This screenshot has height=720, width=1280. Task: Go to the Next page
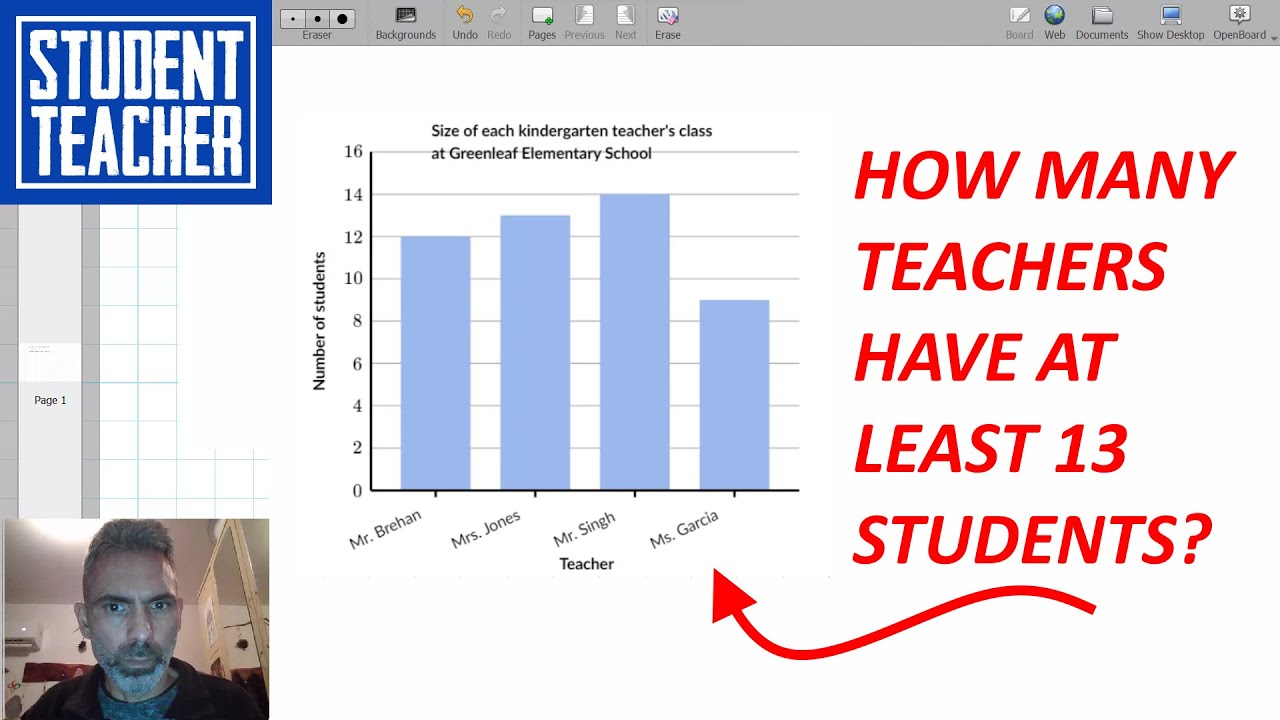coord(626,23)
